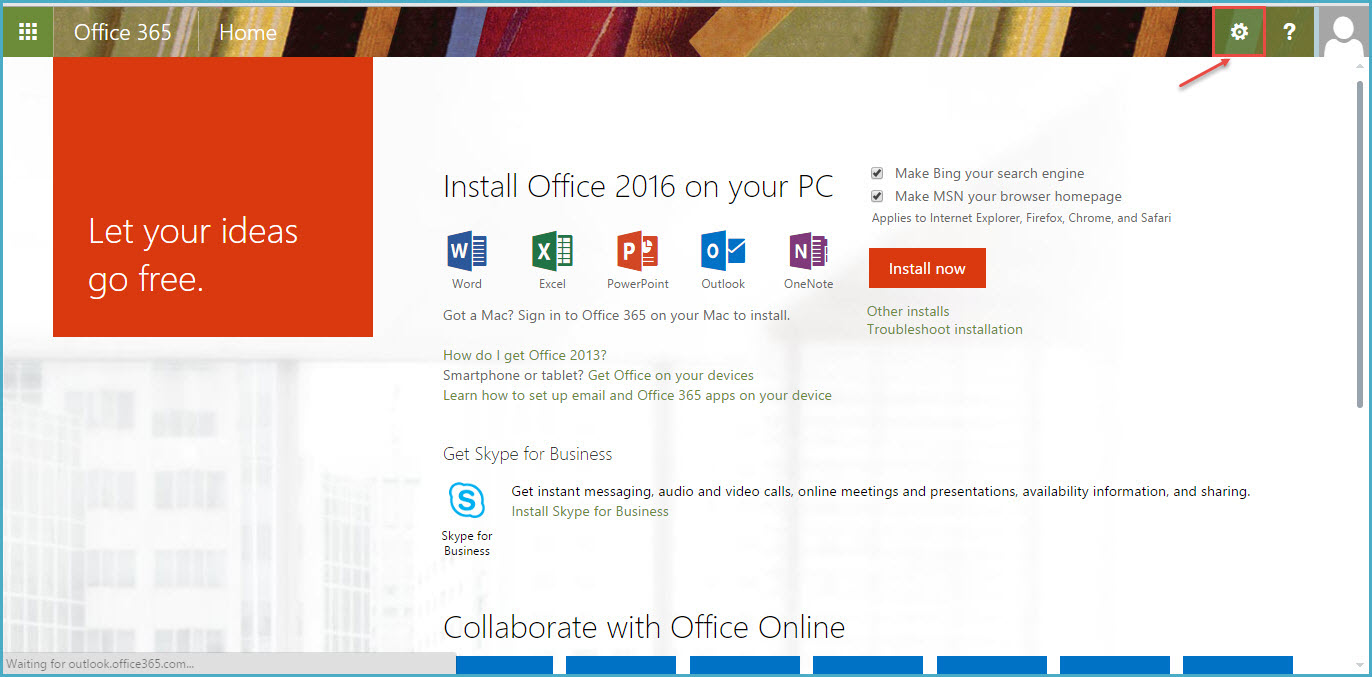
Task: Open the Settings gear icon
Action: [x=1239, y=32]
